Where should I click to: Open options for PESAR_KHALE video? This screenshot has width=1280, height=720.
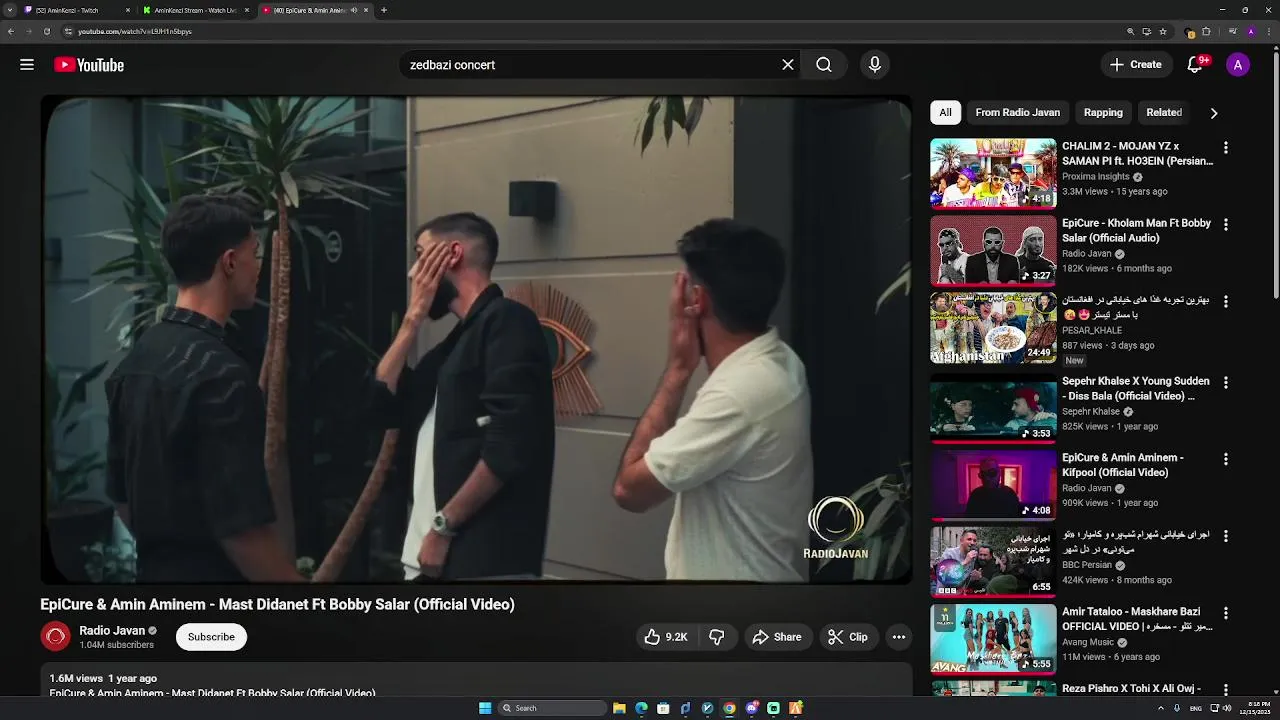[1225, 302]
